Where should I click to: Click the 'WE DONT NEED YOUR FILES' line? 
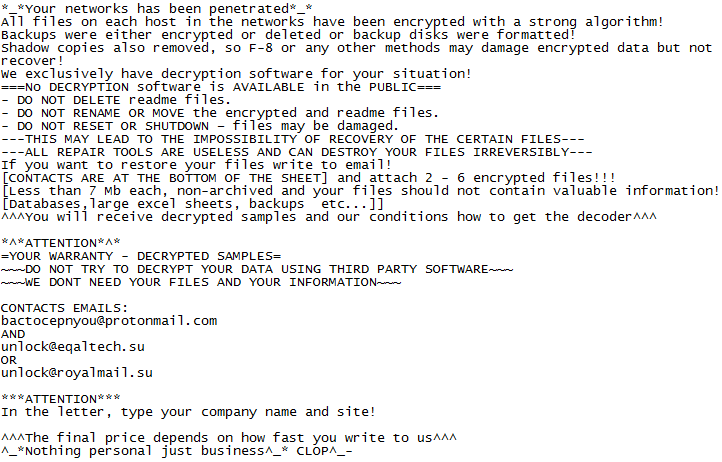pyautogui.click(x=201, y=282)
